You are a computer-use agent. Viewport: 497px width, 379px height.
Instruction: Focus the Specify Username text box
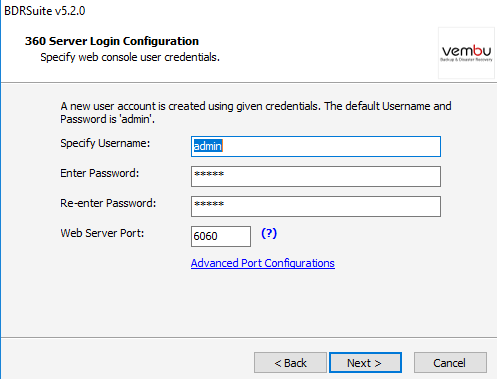316,146
